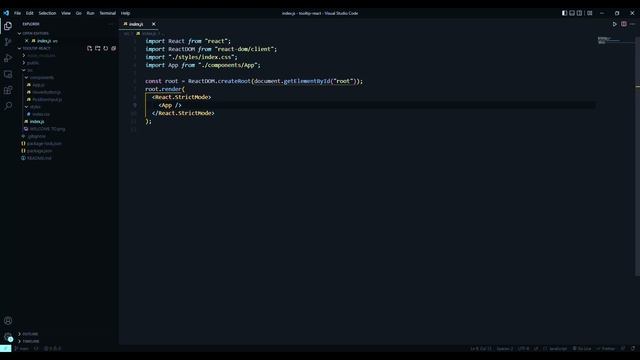
Task: Click the editor vertical scrollbar
Action: (x=637, y=155)
